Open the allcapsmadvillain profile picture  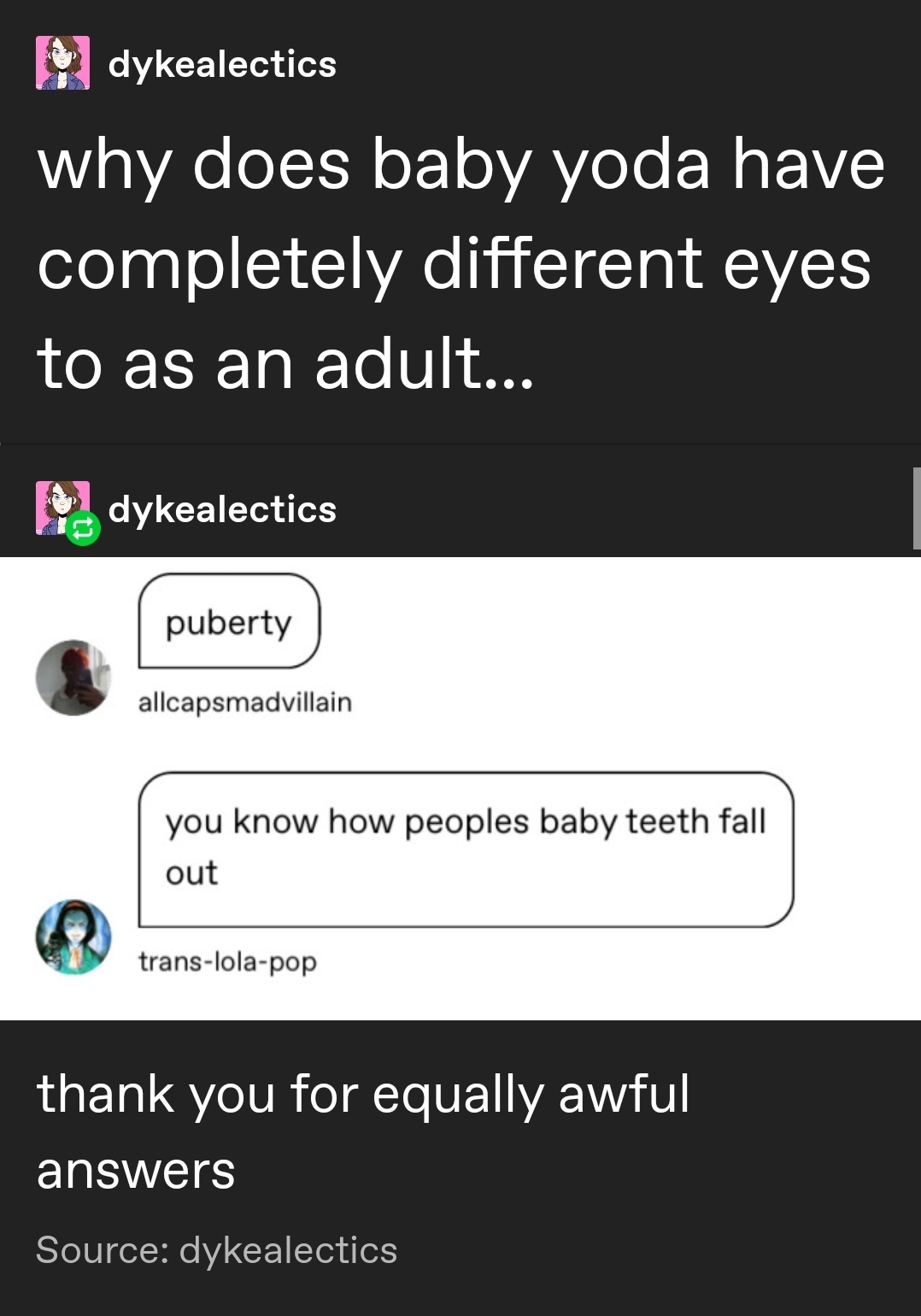point(73,678)
